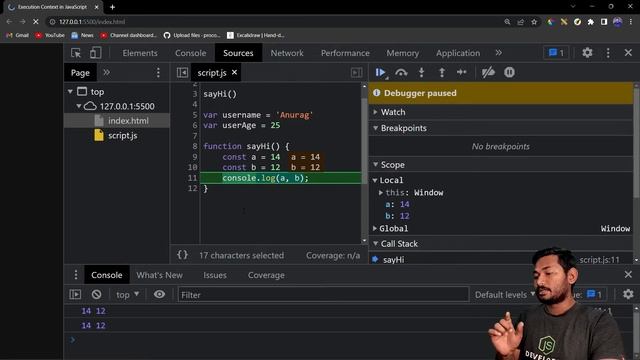Clear the console
Image resolution: width=640 pixels, height=360 pixels.
pyautogui.click(x=96, y=294)
